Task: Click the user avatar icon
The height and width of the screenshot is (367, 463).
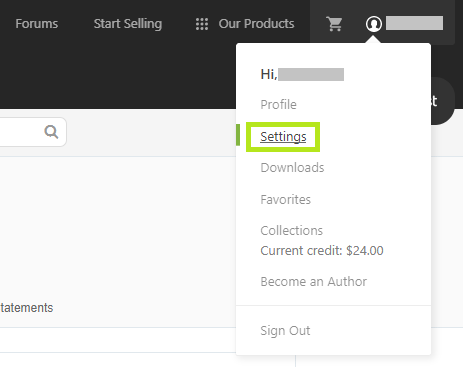Action: [374, 24]
